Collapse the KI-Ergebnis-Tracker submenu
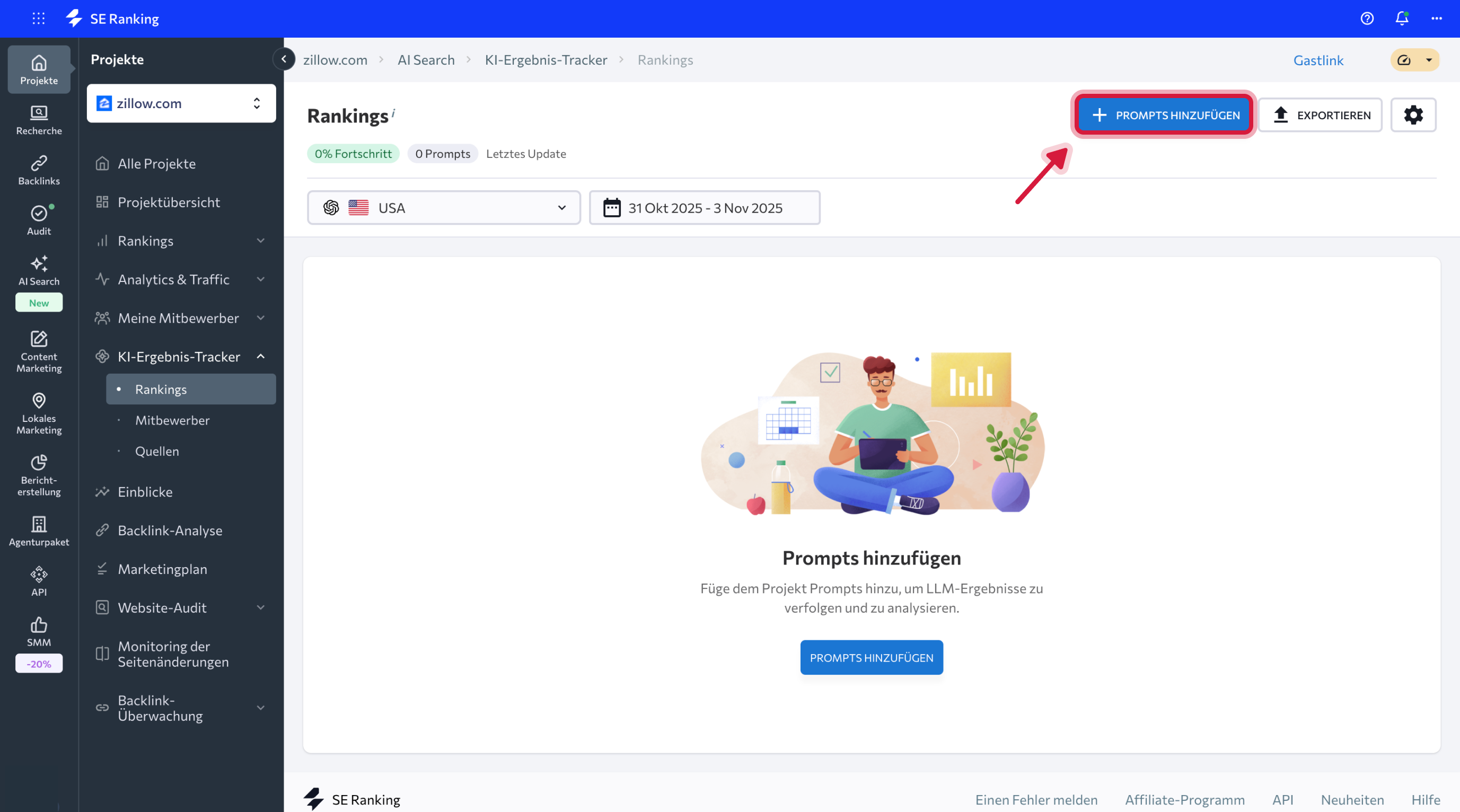Image resolution: width=1460 pixels, height=812 pixels. 261,356
